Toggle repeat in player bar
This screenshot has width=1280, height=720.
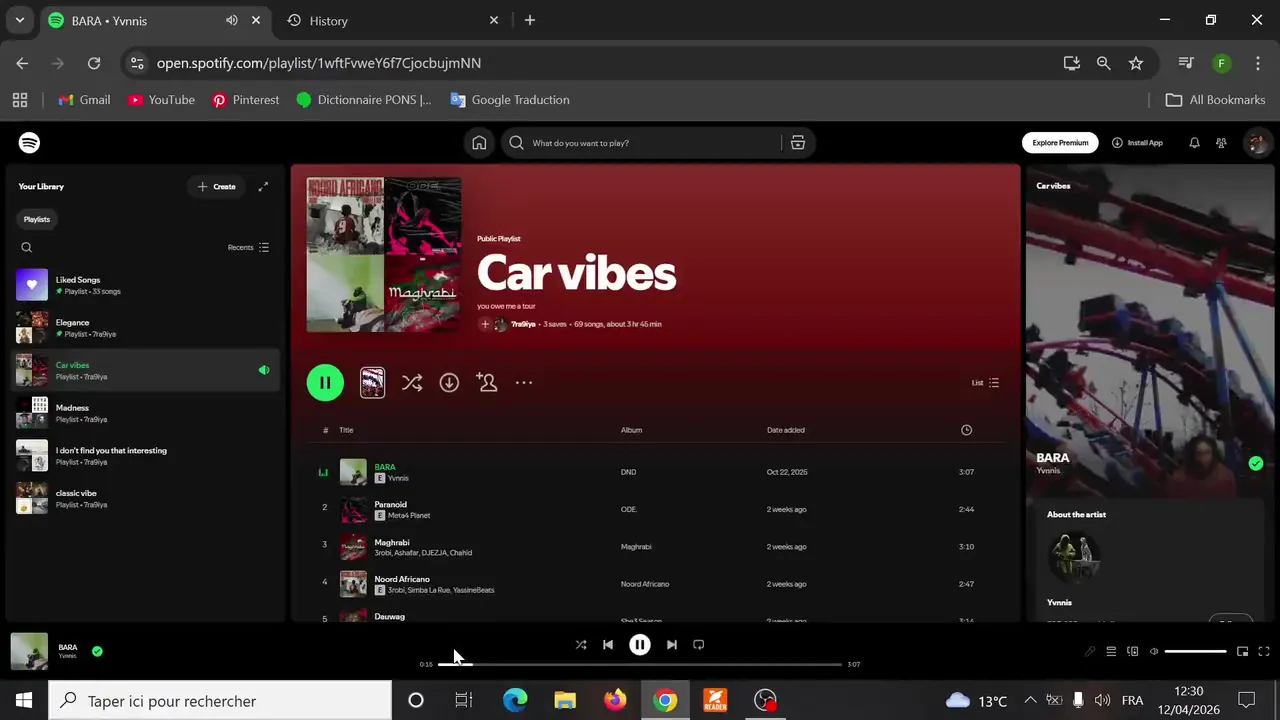click(x=699, y=645)
